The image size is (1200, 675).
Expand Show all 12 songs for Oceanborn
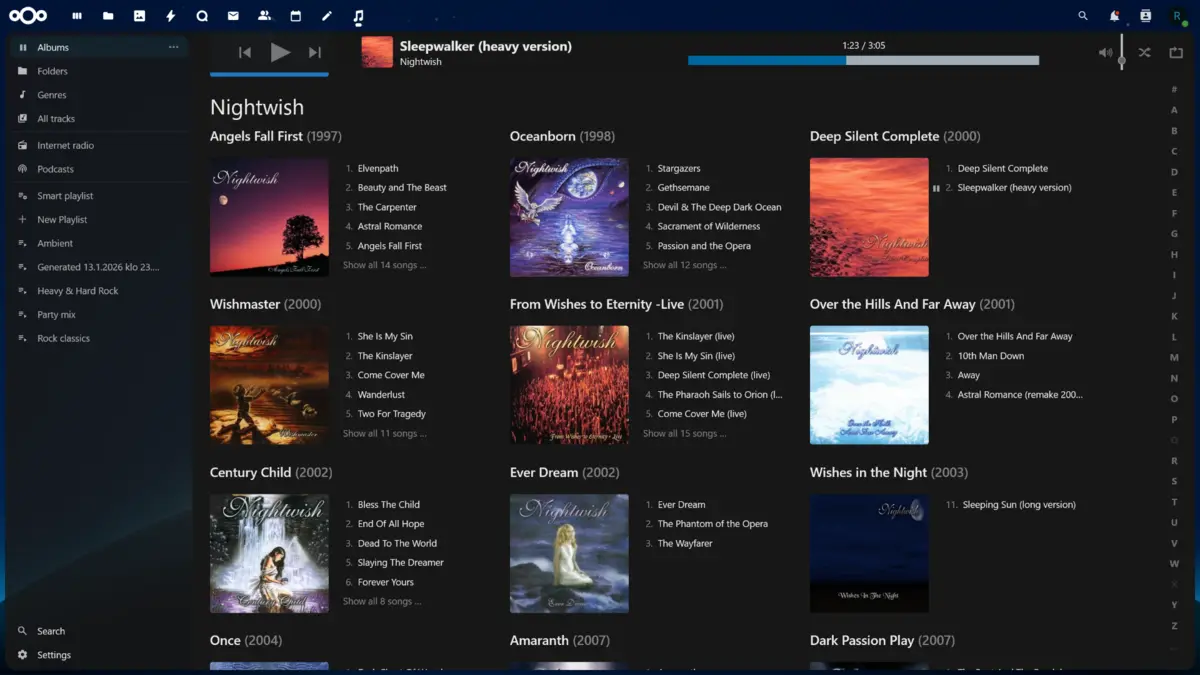[x=684, y=266]
